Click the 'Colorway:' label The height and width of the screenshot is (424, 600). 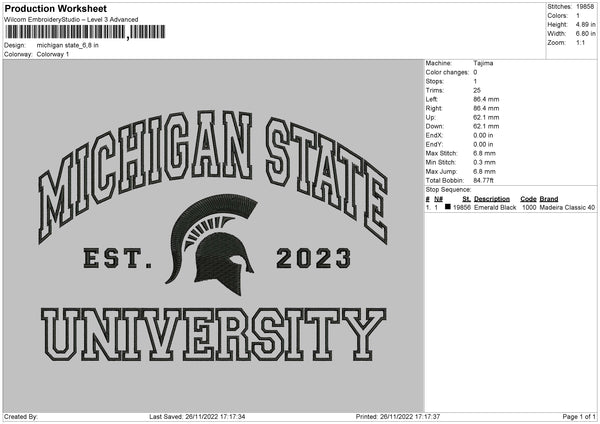18,54
